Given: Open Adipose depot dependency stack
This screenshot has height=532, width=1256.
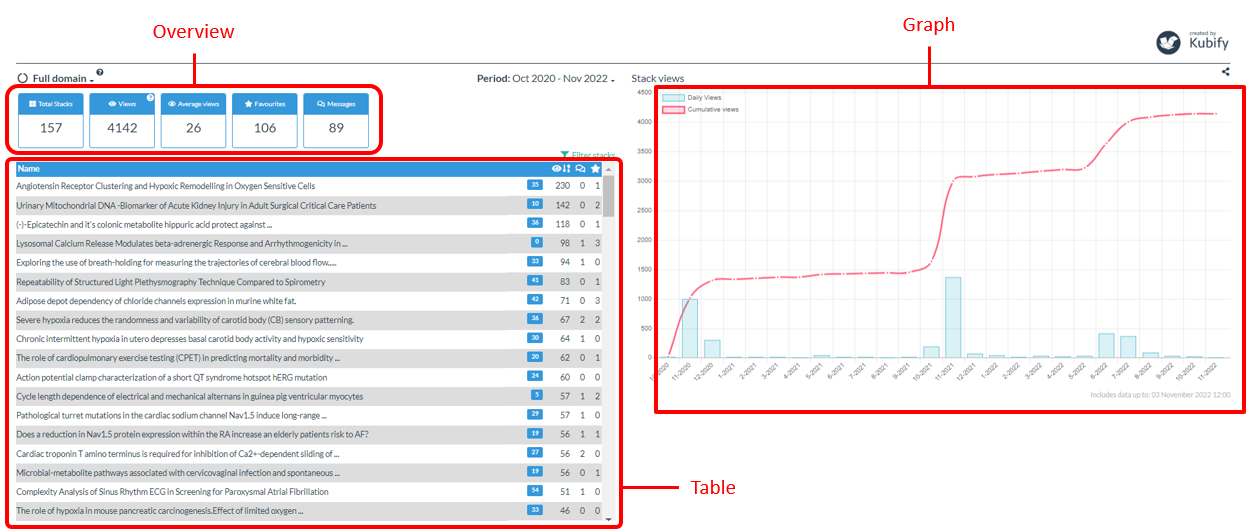Looking at the screenshot, I should (156, 300).
